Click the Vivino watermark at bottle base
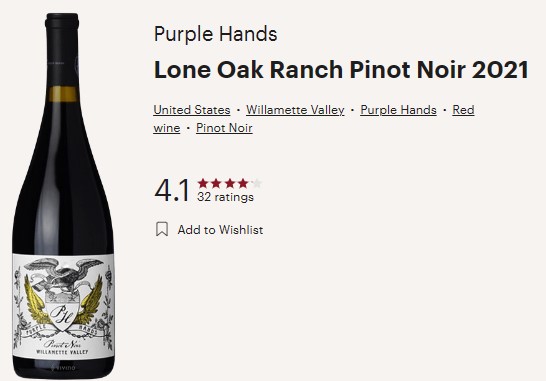The image size is (546, 381). [63, 368]
